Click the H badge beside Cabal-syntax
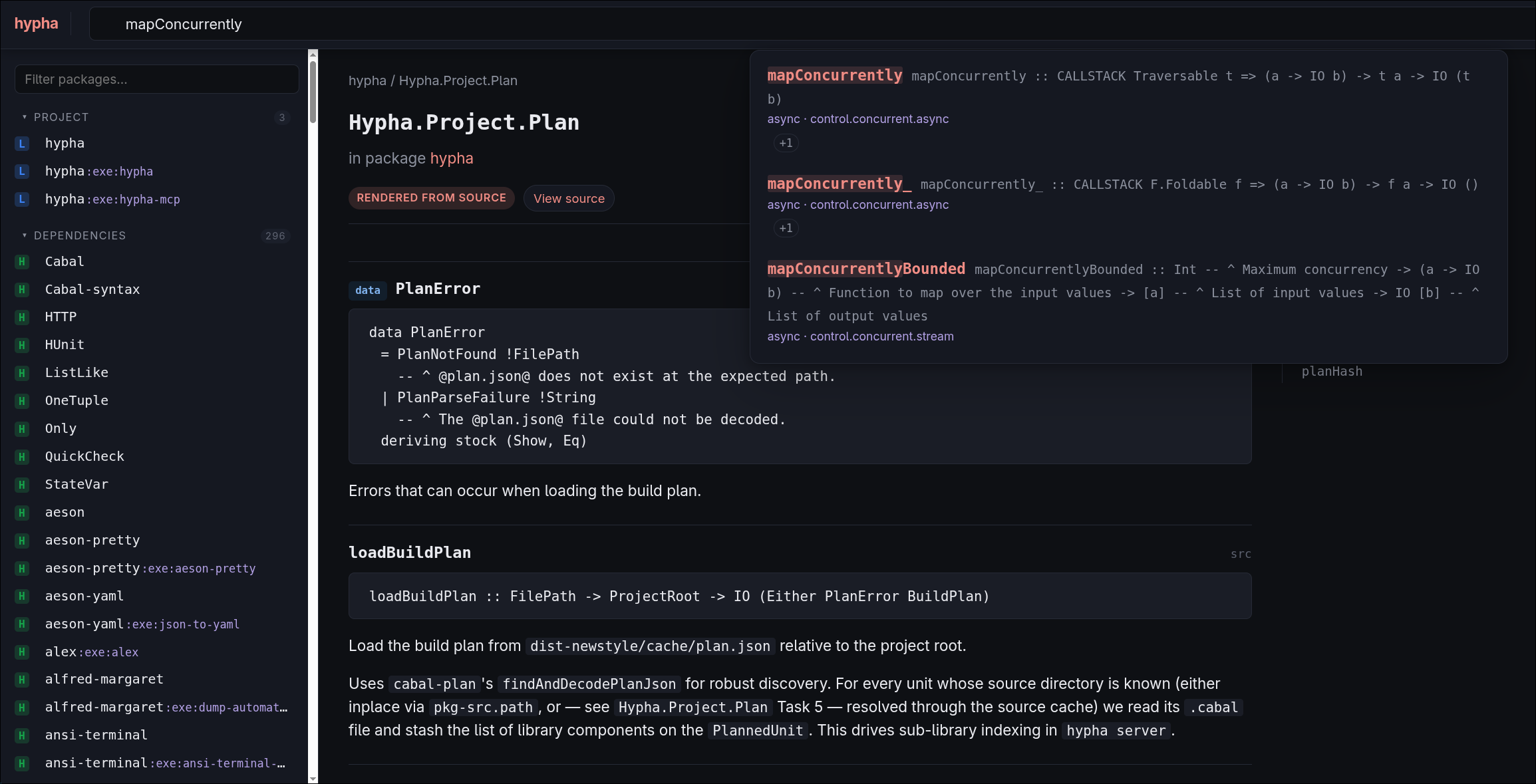This screenshot has height=784, width=1536. click(22, 290)
